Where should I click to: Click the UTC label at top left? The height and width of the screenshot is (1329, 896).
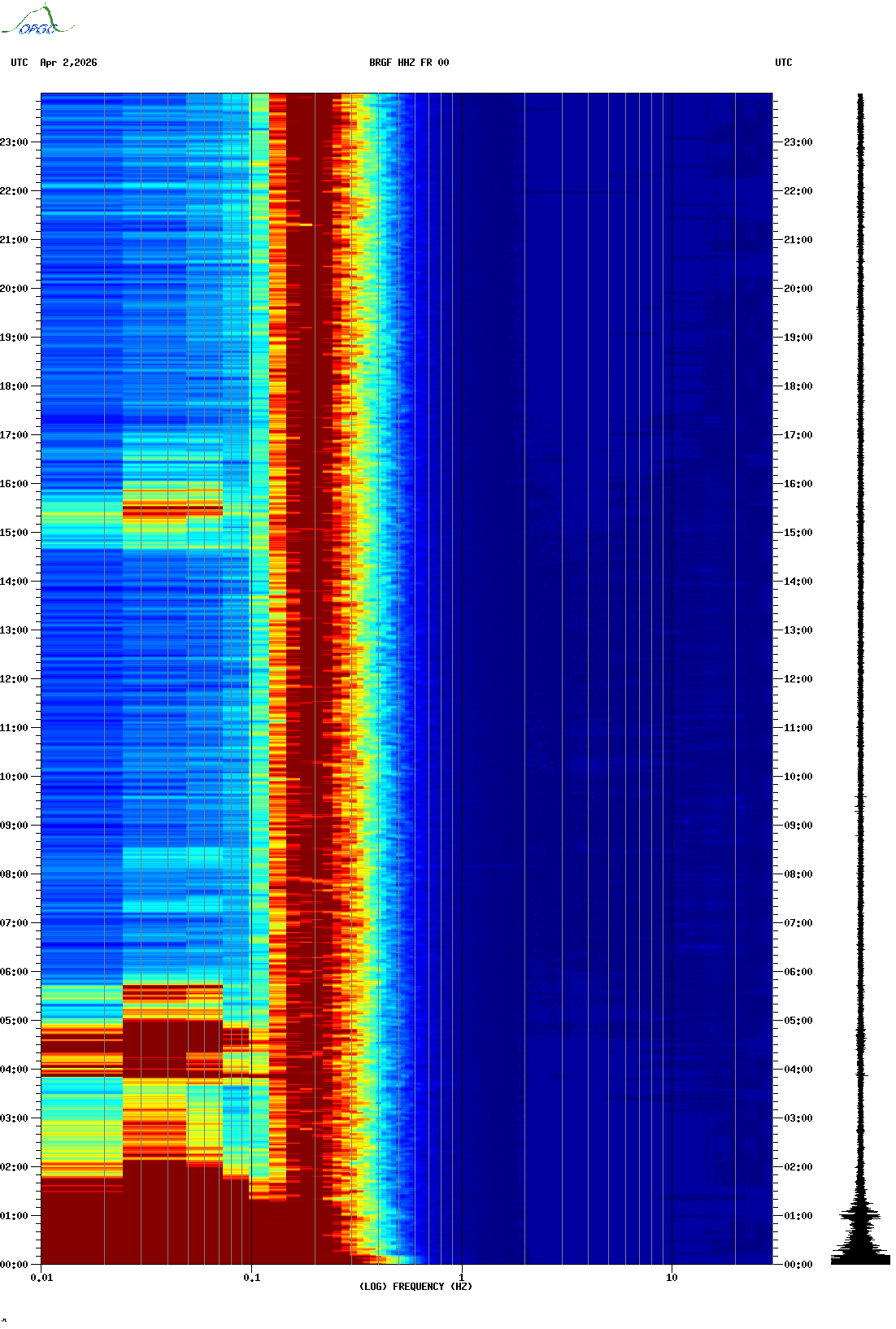coord(20,63)
